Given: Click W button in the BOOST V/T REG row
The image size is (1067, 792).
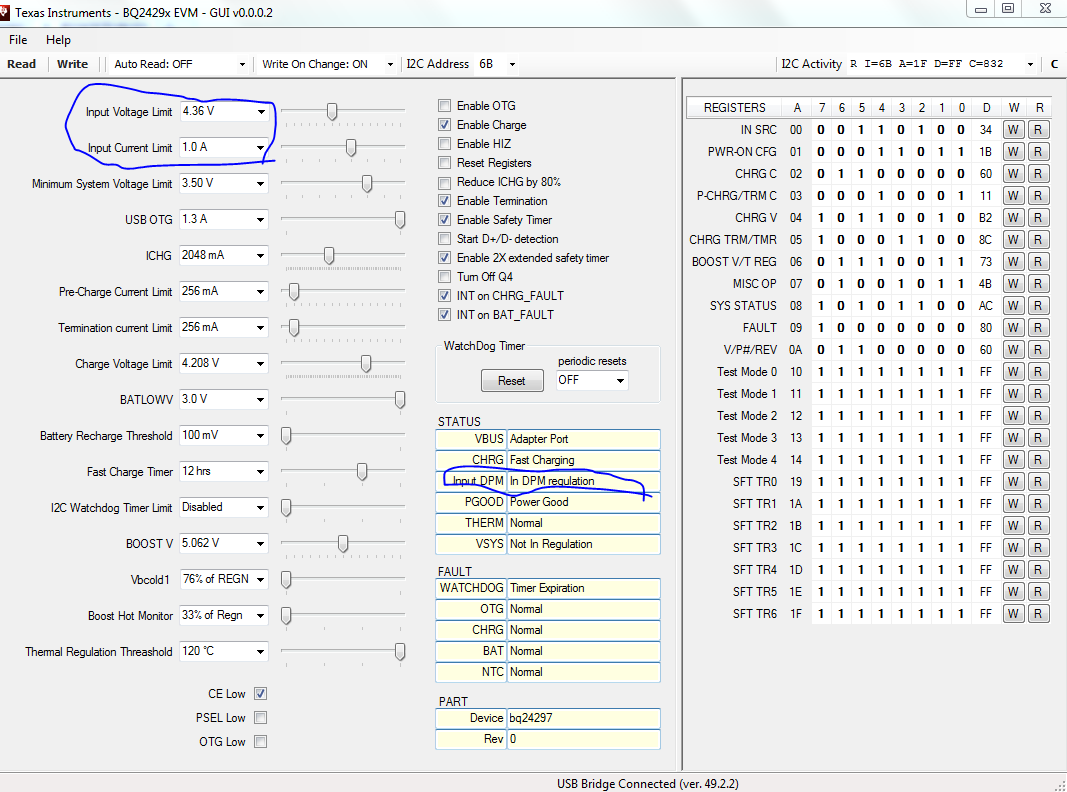Looking at the screenshot, I should (x=1013, y=262).
